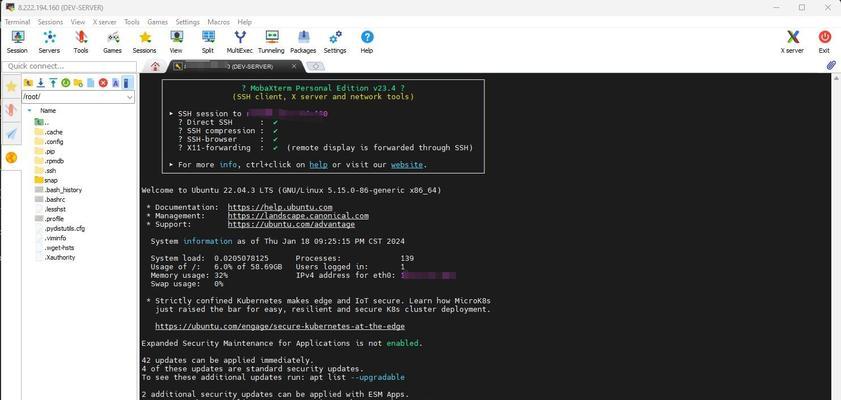
Task: Open the View toolbar icon
Action: tap(176, 42)
